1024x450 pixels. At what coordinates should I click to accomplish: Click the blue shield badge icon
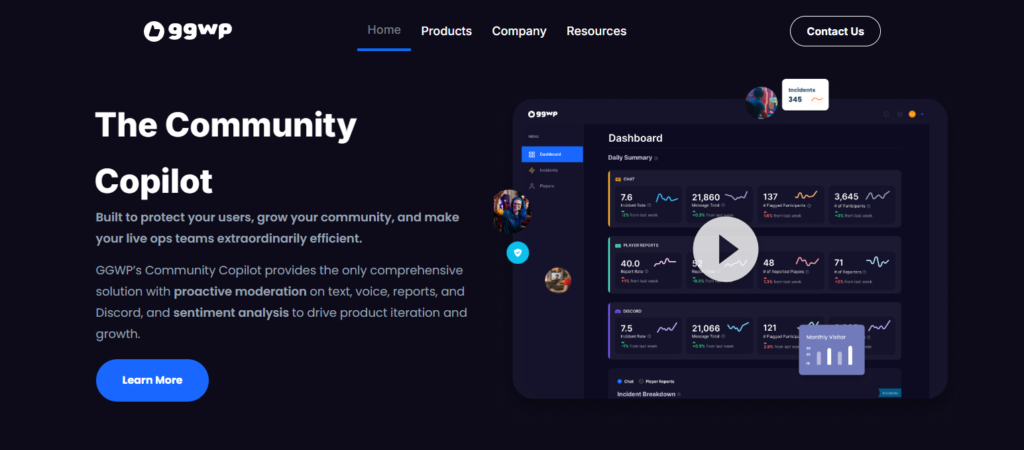click(518, 253)
